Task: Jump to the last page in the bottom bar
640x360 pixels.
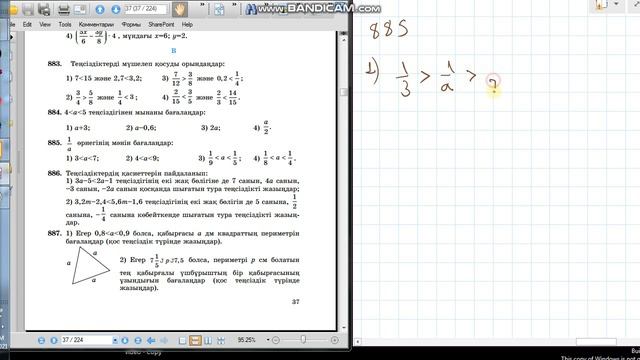Action: coord(138,340)
